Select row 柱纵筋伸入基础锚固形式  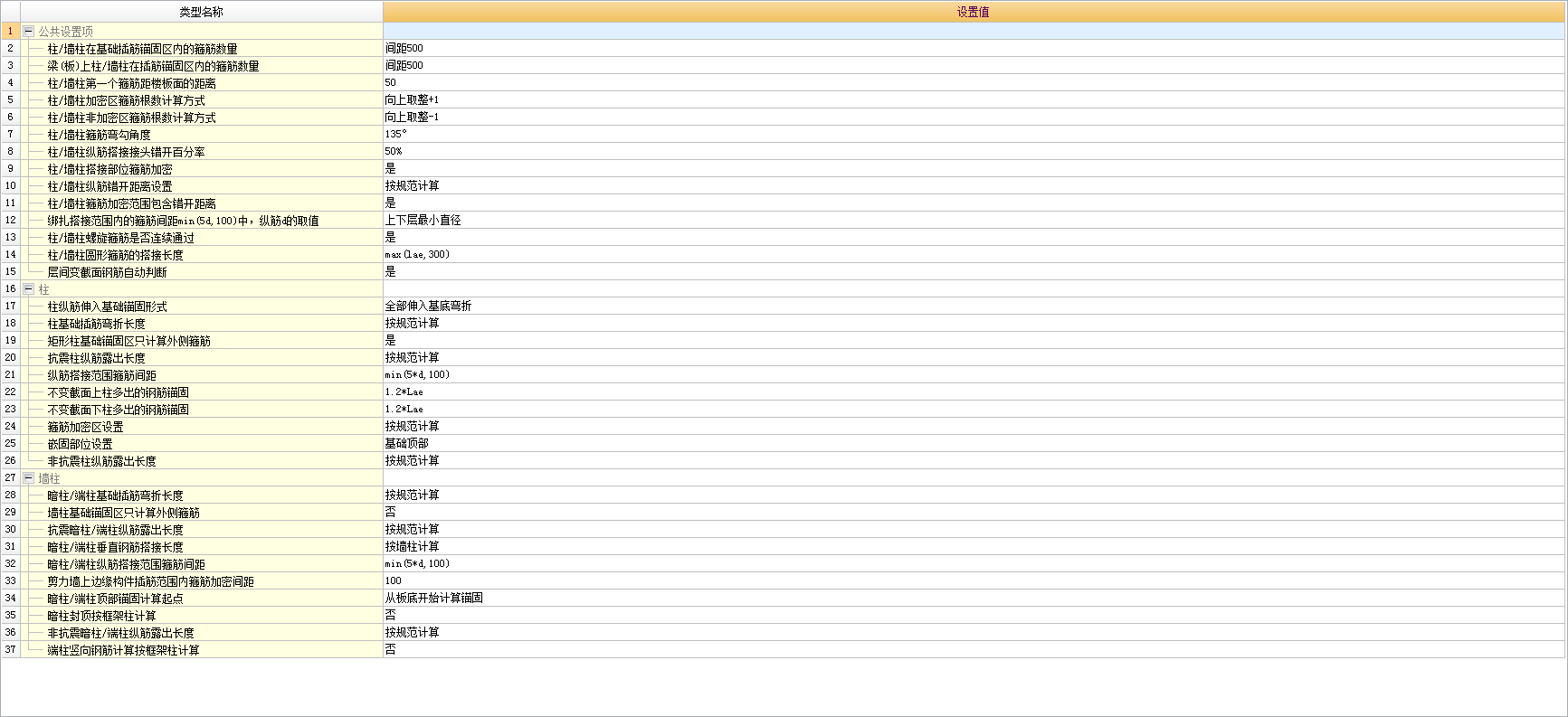pyautogui.click(x=107, y=307)
